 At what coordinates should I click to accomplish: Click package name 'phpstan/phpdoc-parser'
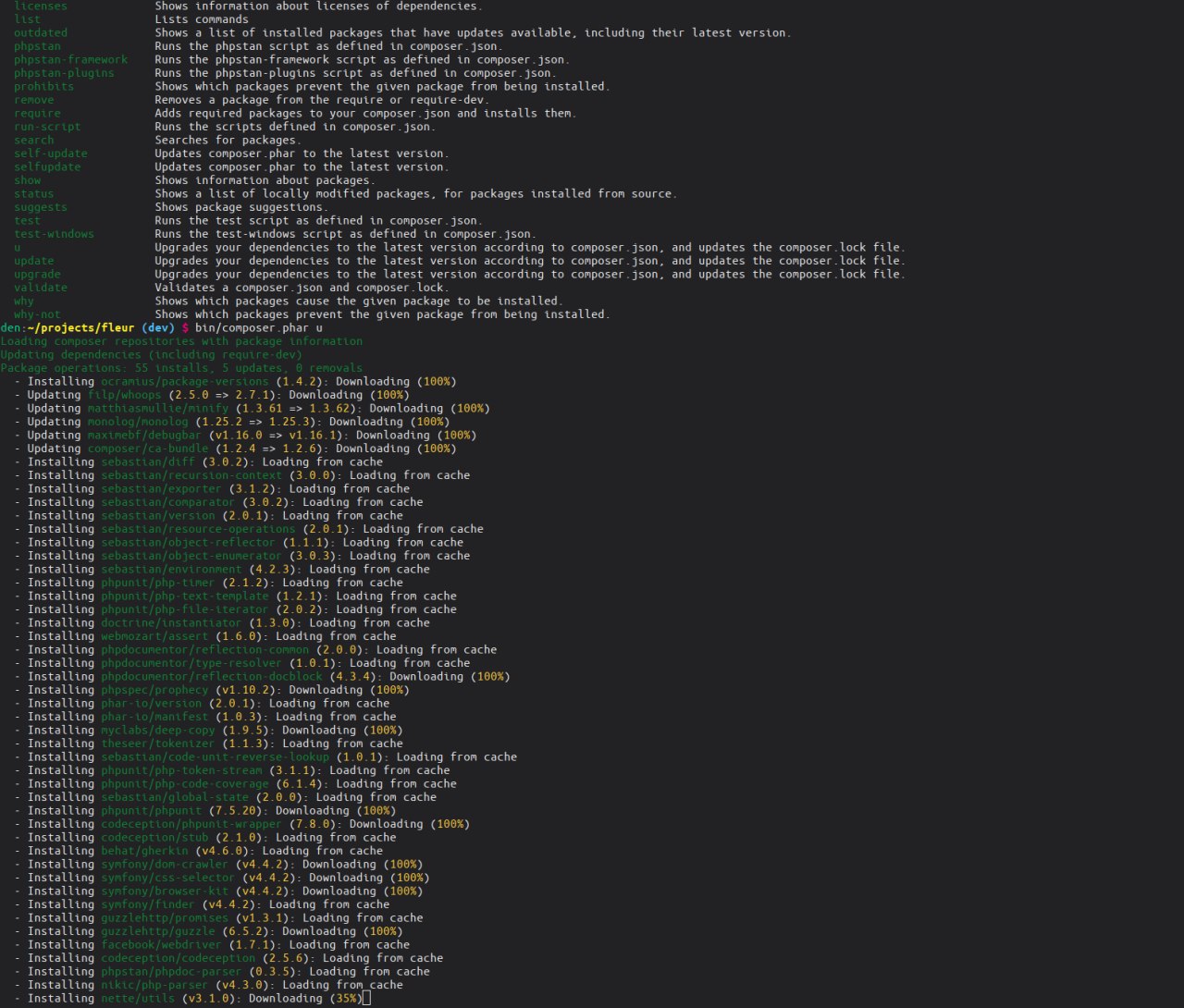click(x=171, y=972)
